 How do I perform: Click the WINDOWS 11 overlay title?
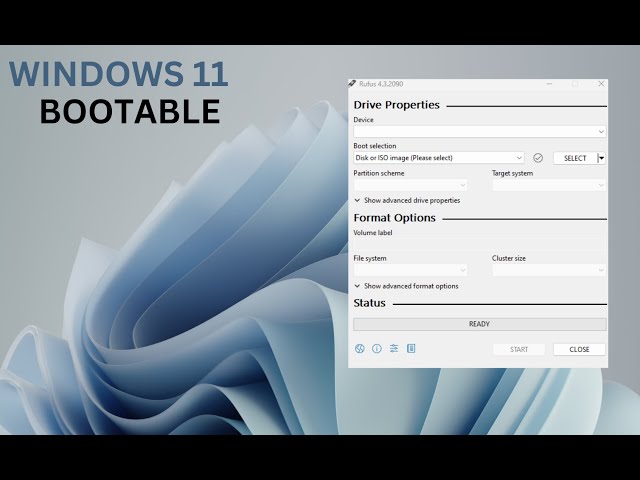point(118,74)
